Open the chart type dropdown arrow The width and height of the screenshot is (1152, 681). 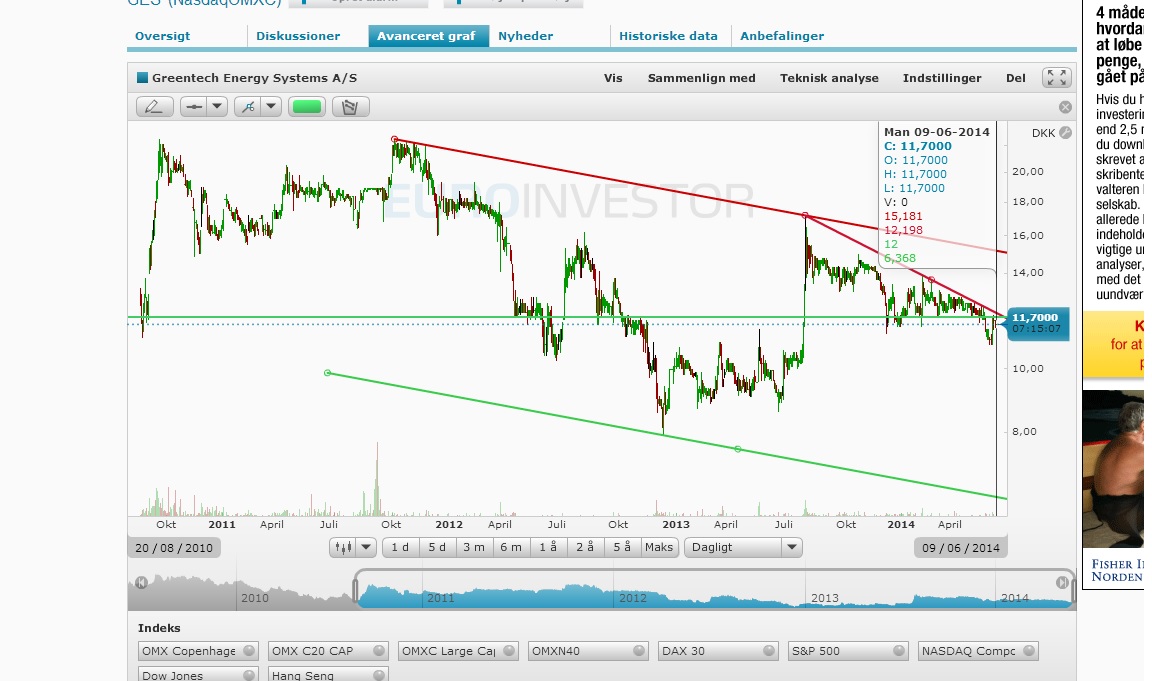(366, 547)
